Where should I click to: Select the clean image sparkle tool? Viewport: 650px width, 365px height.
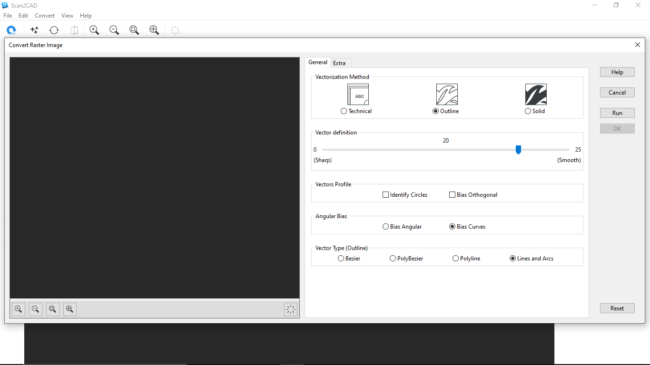[x=34, y=30]
